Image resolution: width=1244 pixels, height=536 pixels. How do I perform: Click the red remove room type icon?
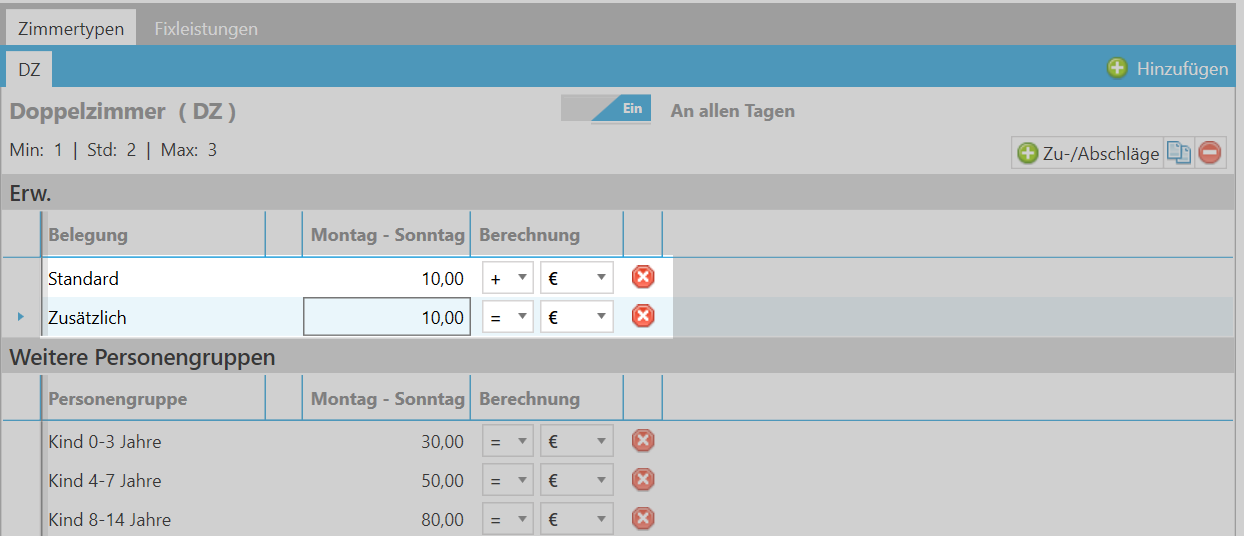point(1210,153)
